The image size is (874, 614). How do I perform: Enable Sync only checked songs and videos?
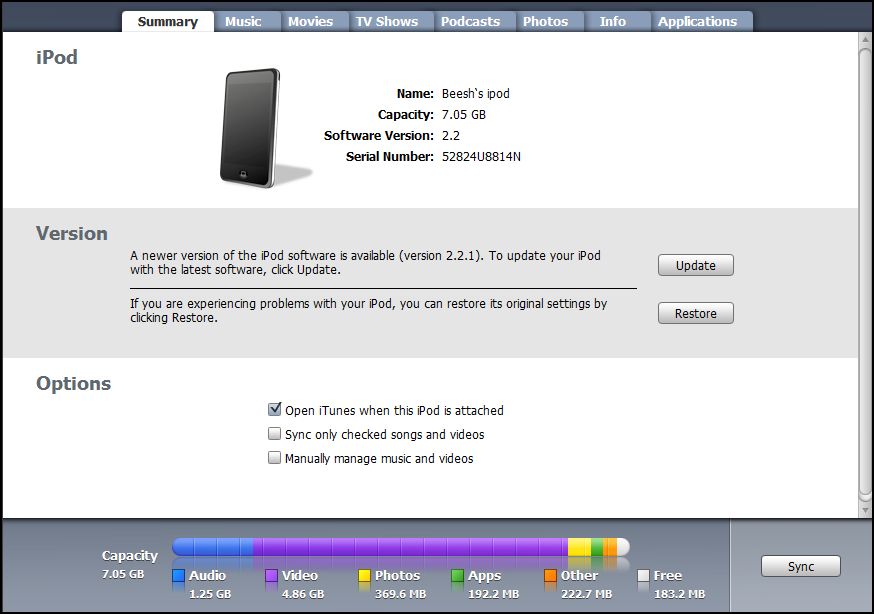click(275, 434)
